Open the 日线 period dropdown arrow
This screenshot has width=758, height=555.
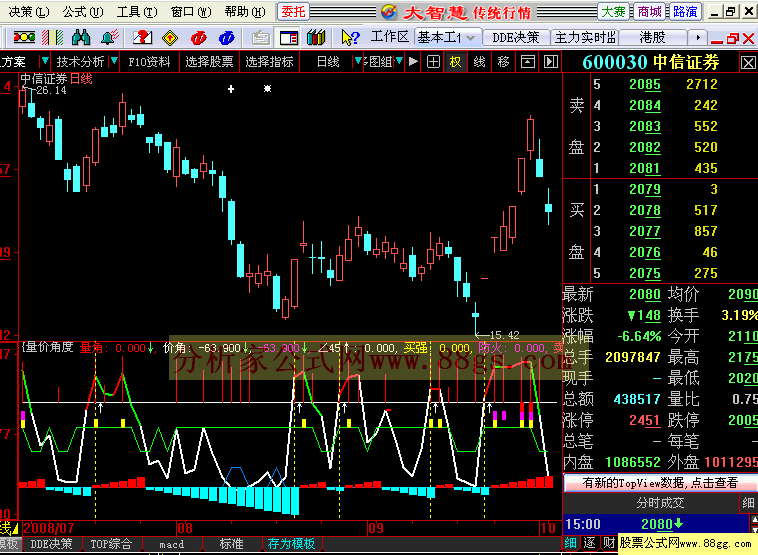tap(358, 61)
